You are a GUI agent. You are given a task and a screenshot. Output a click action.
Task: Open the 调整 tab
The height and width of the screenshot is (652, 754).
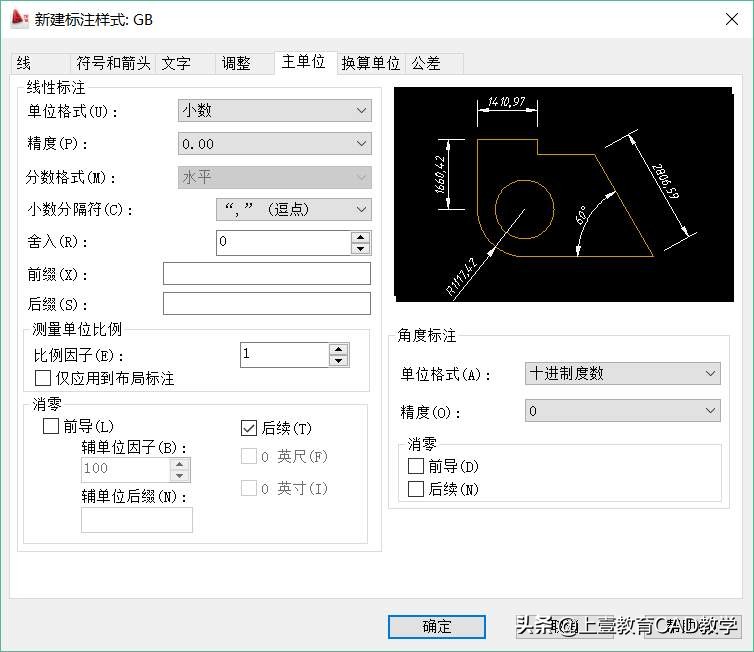point(244,63)
